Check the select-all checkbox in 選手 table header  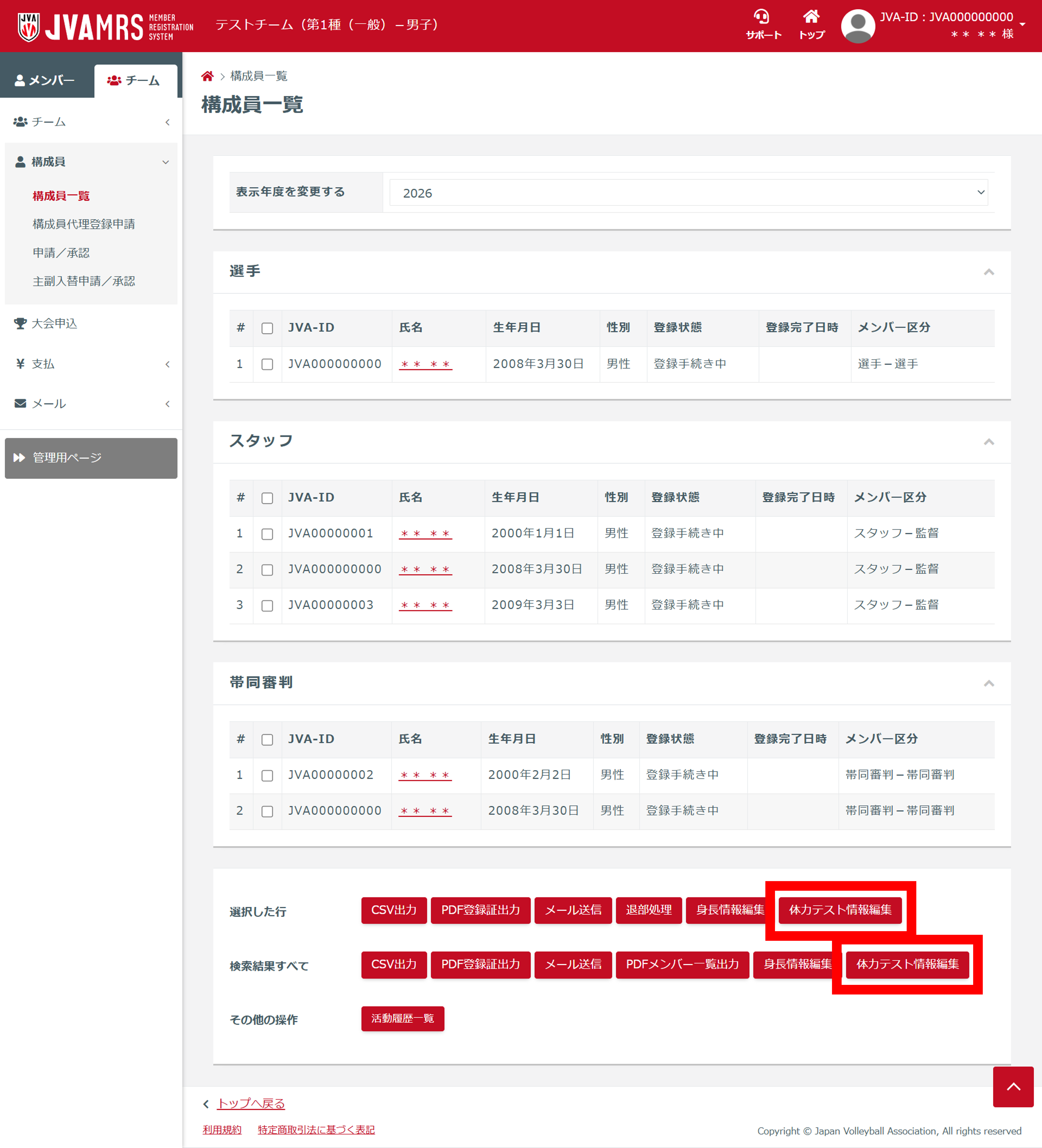(267, 328)
